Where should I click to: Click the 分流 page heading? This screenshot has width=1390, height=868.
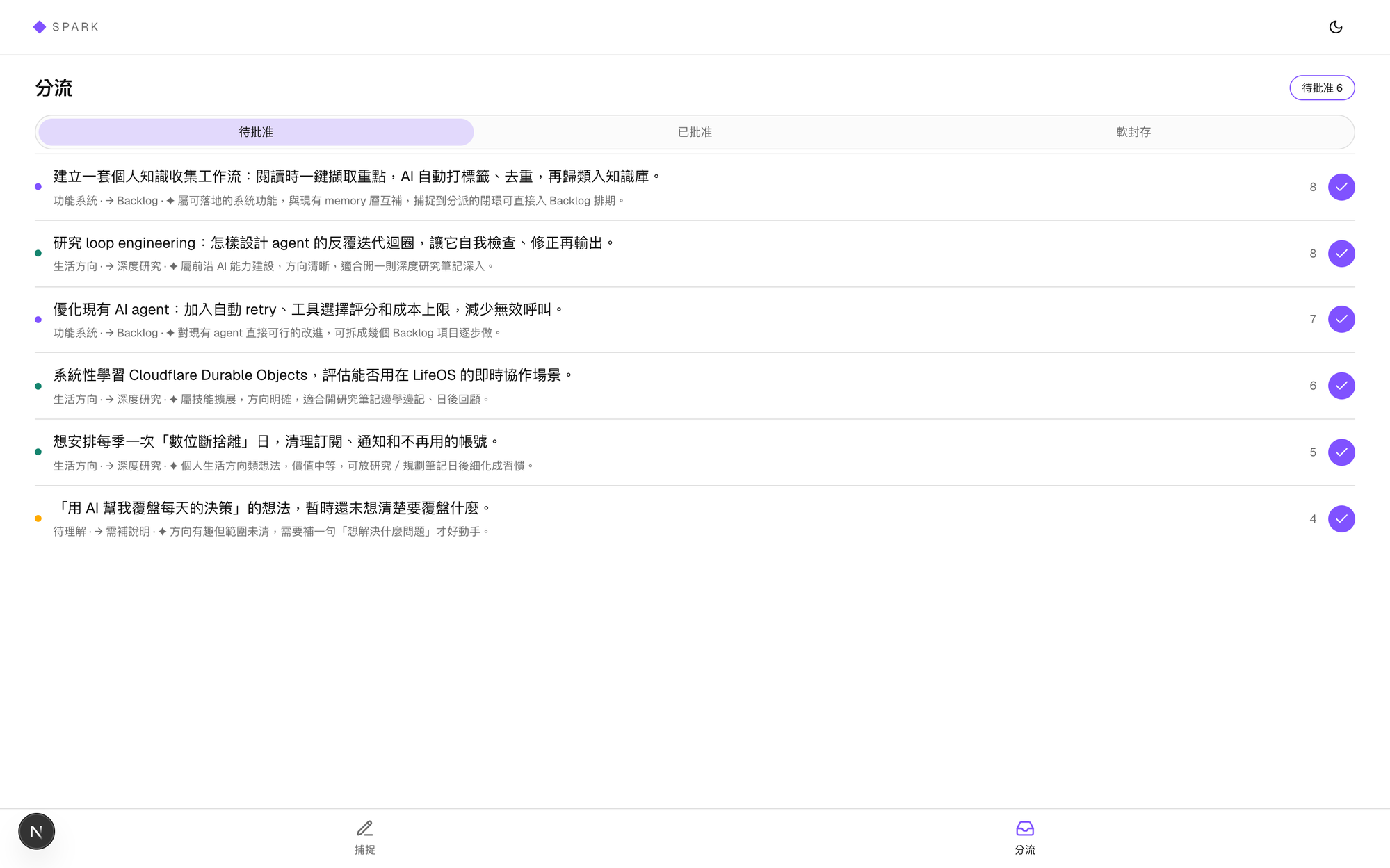point(54,88)
